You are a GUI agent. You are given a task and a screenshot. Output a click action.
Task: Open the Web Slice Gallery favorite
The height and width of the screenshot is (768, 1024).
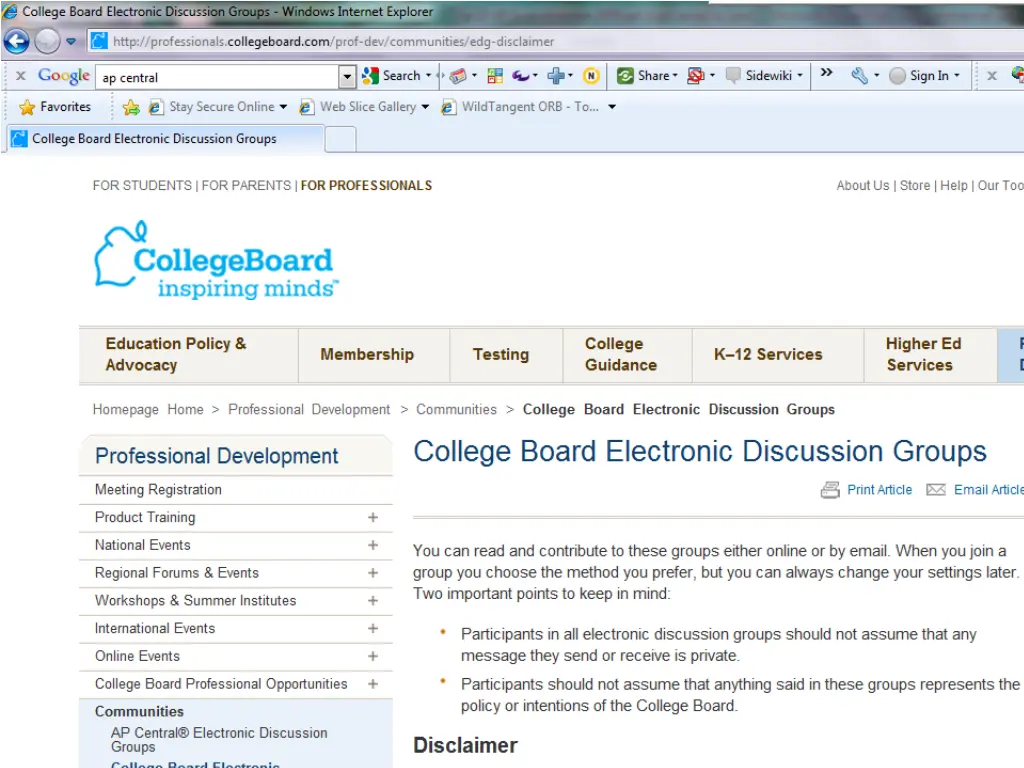click(x=358, y=106)
